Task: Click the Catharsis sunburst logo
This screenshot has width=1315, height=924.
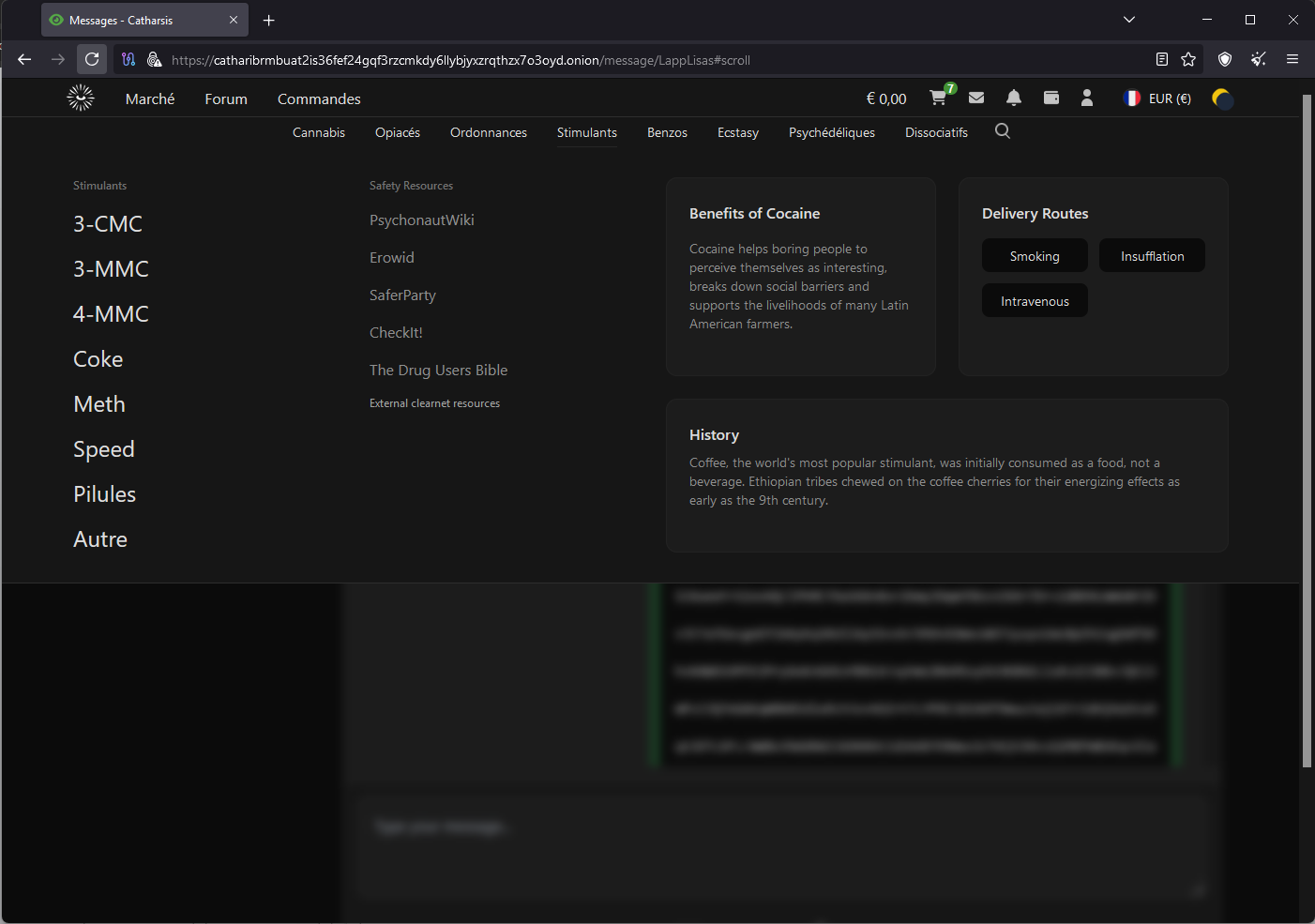Action: [81, 98]
